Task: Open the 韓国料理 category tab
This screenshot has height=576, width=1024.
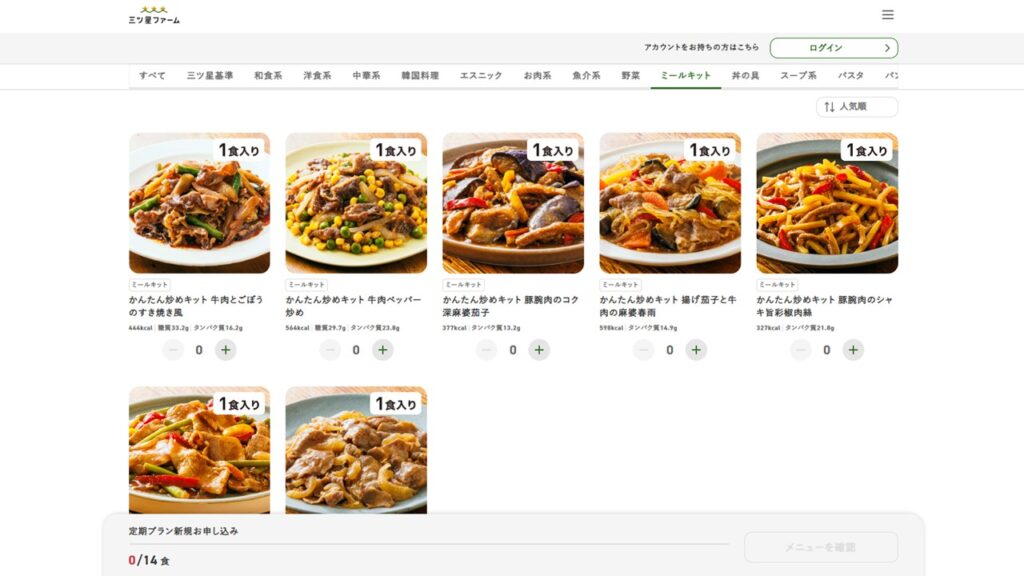Action: tap(419, 76)
